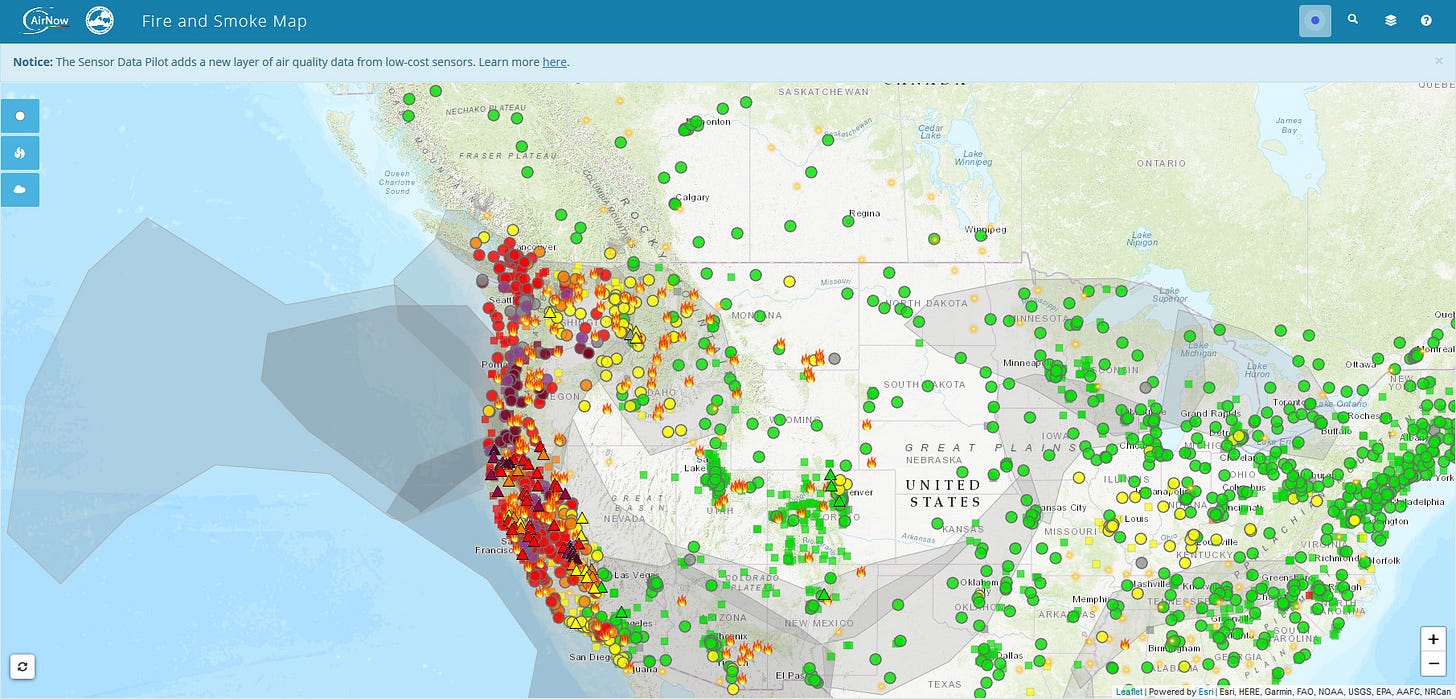Click the 'Winnipeg' city label
The height and width of the screenshot is (699, 1456).
[985, 230]
